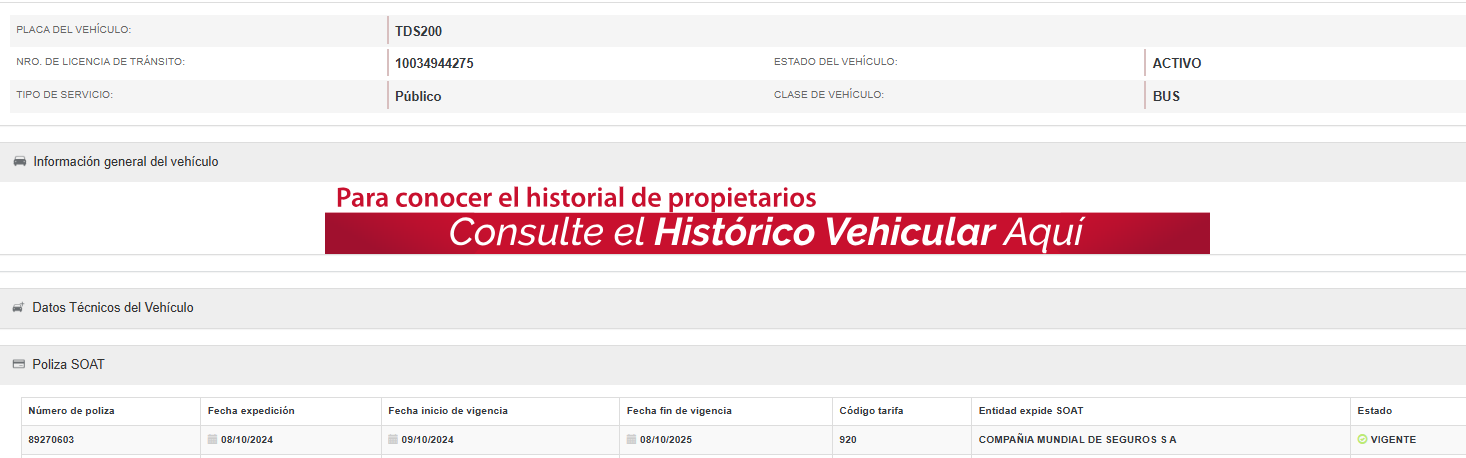
Task: Open the Consulte el Histórico Vehicular Aquí banner
Action: [x=766, y=233]
